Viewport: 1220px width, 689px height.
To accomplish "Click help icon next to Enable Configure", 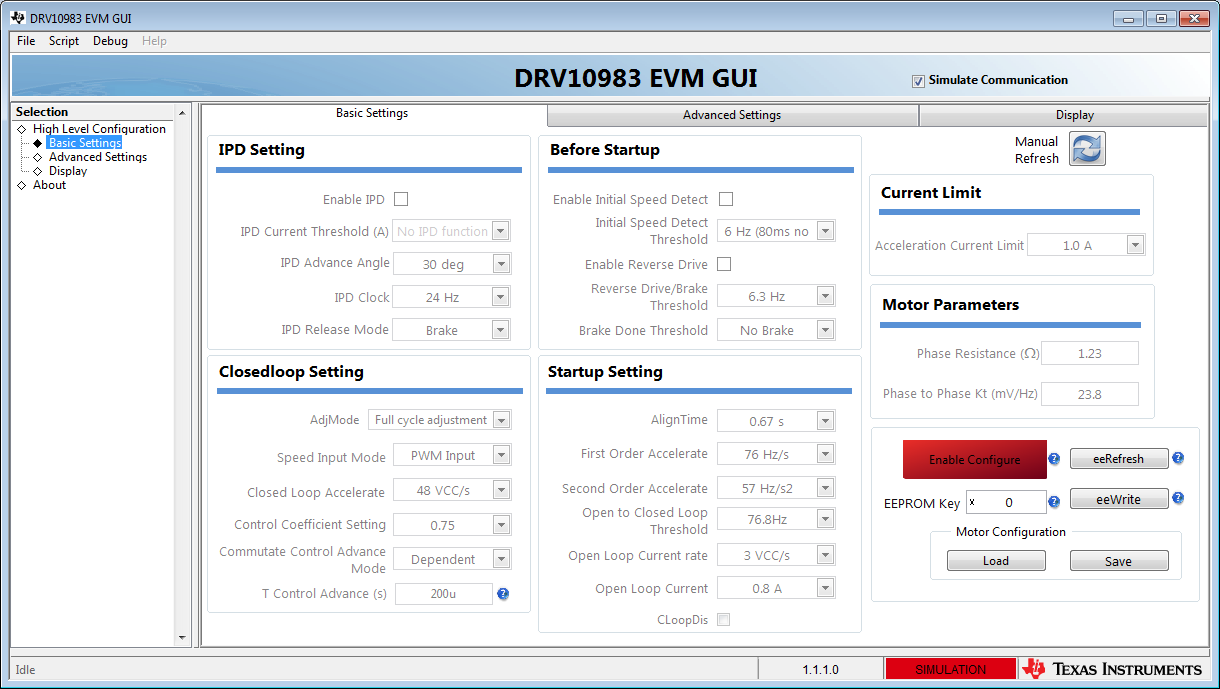I will point(1054,459).
